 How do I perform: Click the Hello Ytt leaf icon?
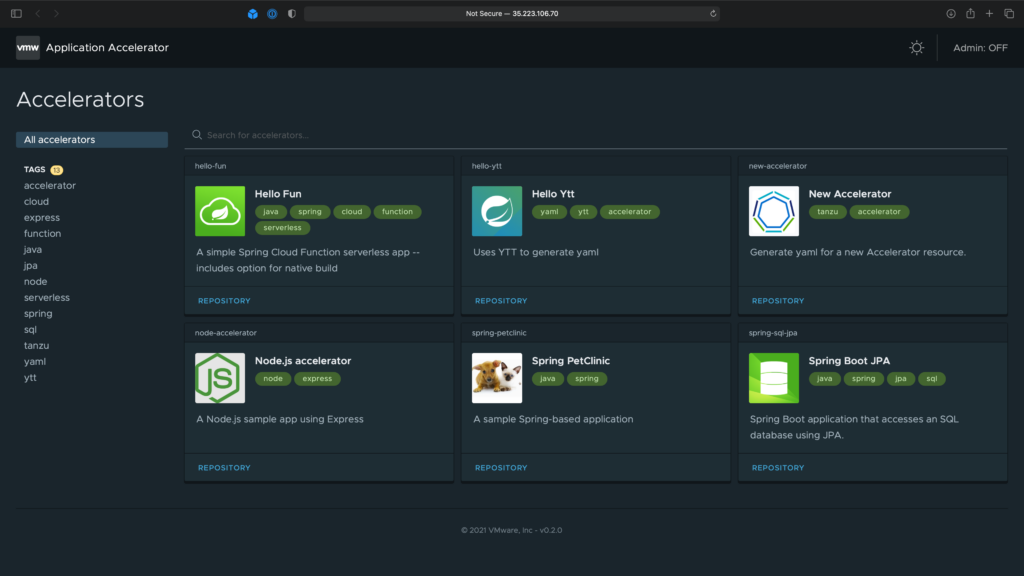click(x=497, y=211)
